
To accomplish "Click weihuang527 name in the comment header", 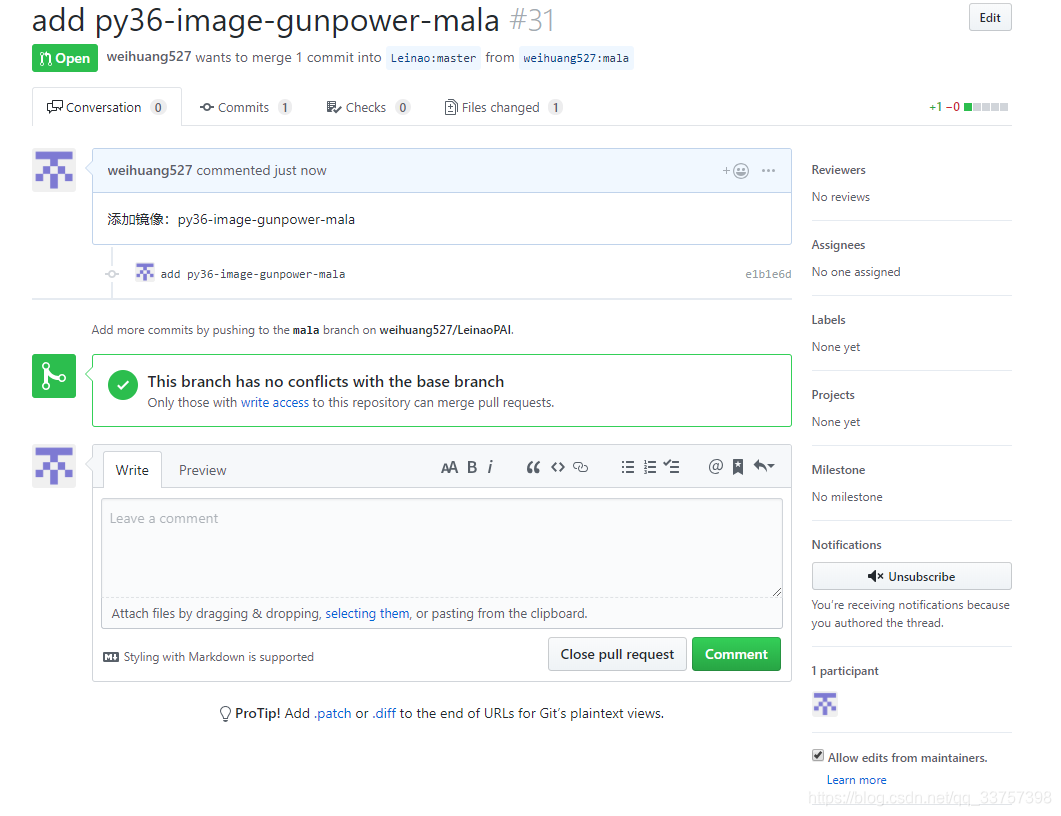I will (150, 171).
